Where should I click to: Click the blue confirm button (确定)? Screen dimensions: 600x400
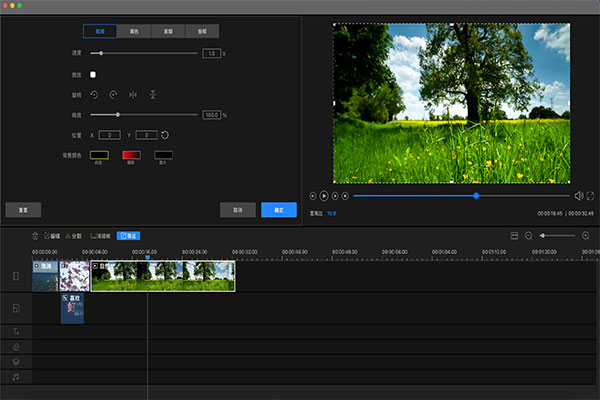(x=279, y=210)
